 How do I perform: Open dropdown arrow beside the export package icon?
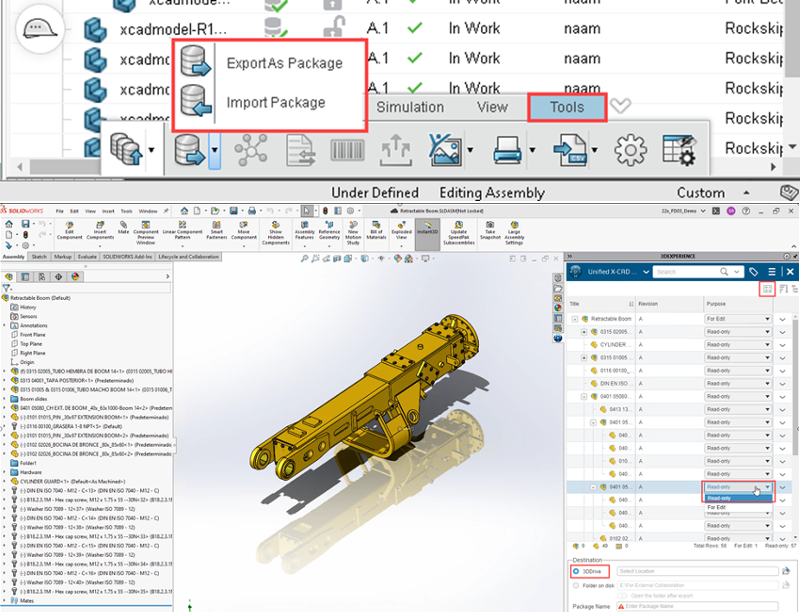(x=215, y=150)
